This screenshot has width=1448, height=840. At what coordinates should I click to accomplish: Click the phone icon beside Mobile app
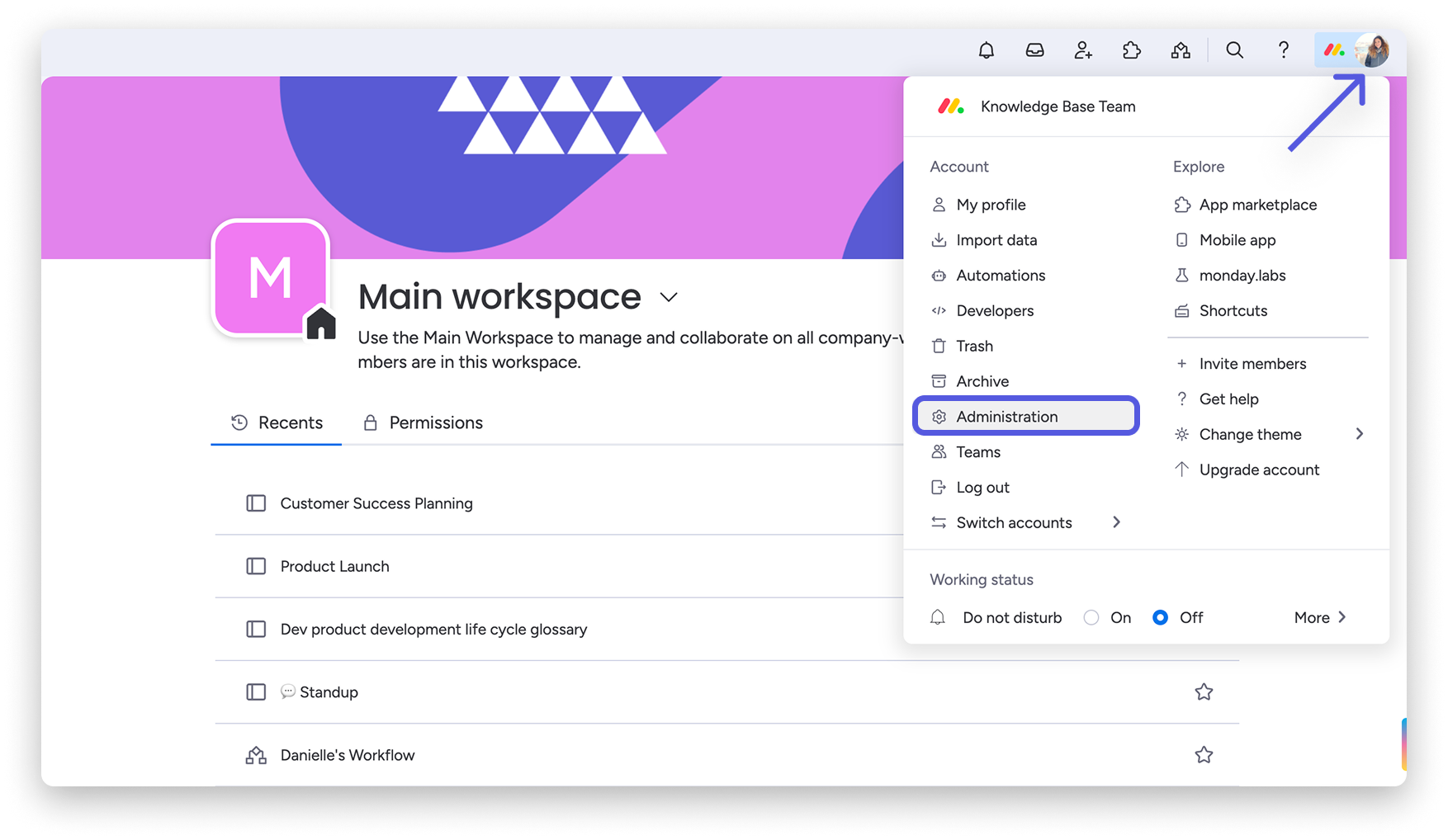coord(1181,240)
